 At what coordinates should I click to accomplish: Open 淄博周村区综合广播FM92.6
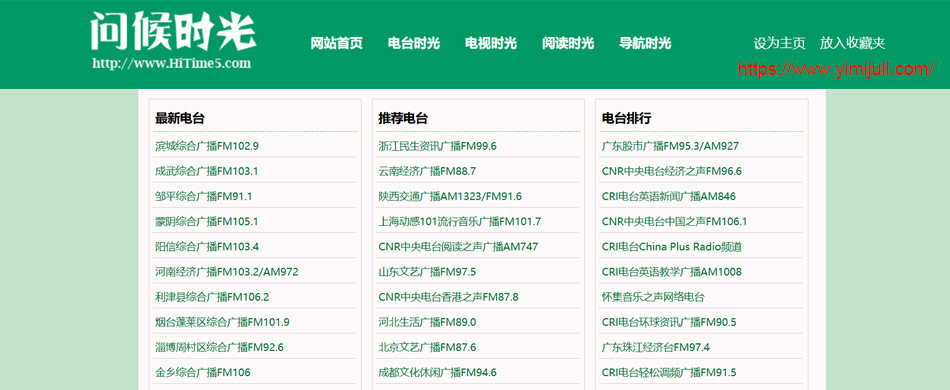(219, 347)
